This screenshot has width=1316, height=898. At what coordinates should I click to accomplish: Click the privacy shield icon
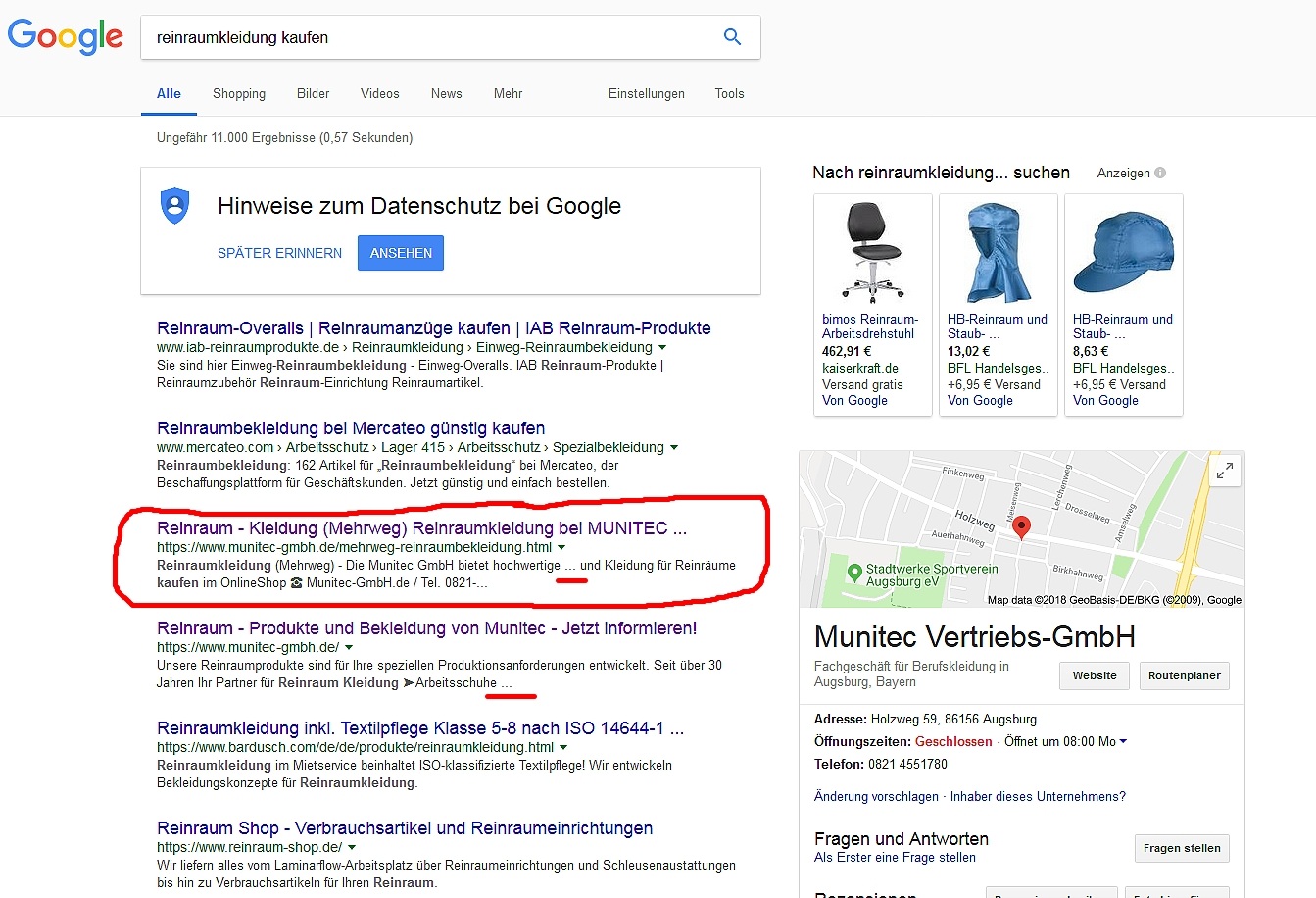tap(174, 206)
